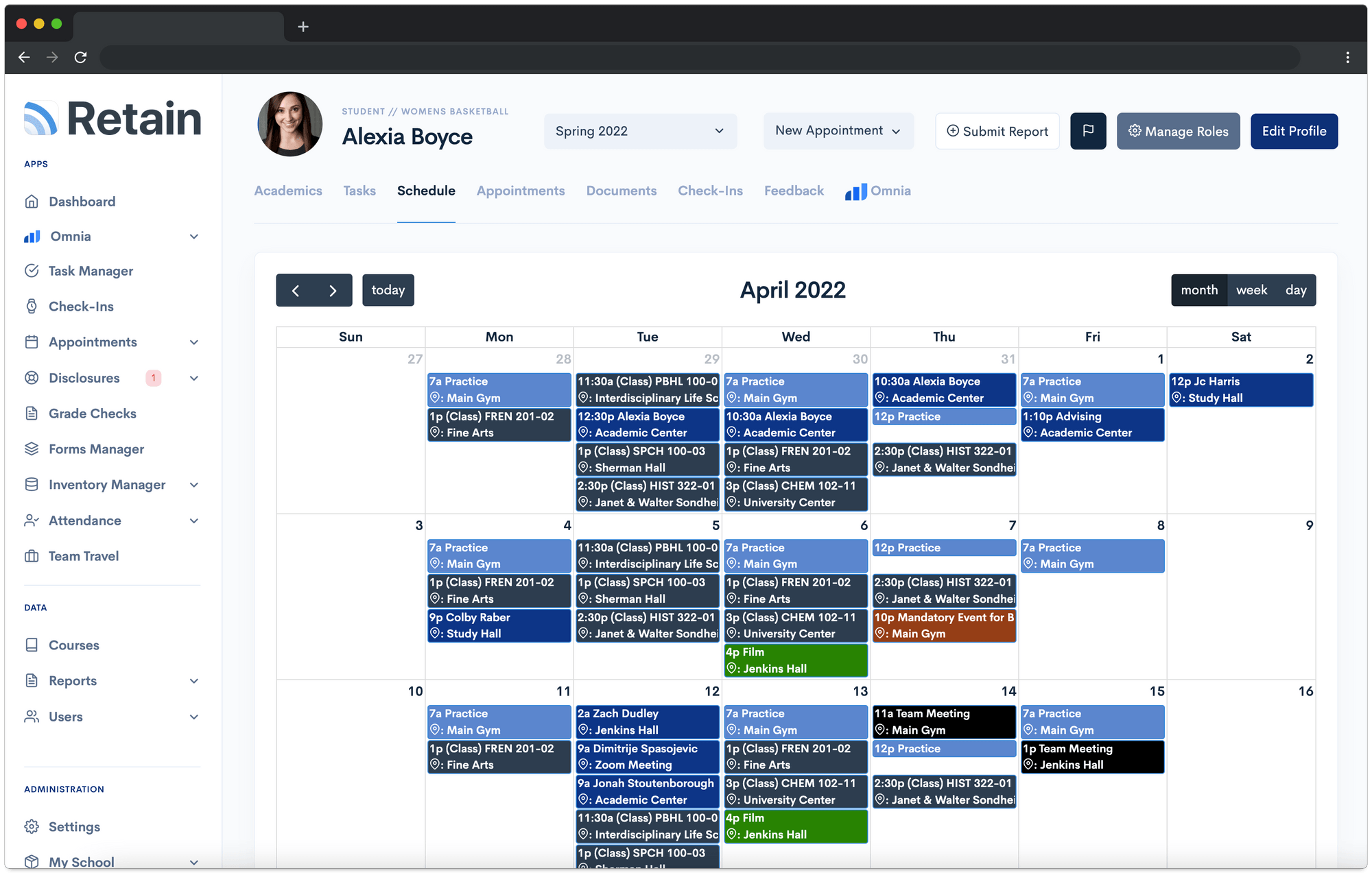Click the flag icon next to Submit Report
Image resolution: width=1372 pixels, height=873 pixels.
pyautogui.click(x=1088, y=131)
